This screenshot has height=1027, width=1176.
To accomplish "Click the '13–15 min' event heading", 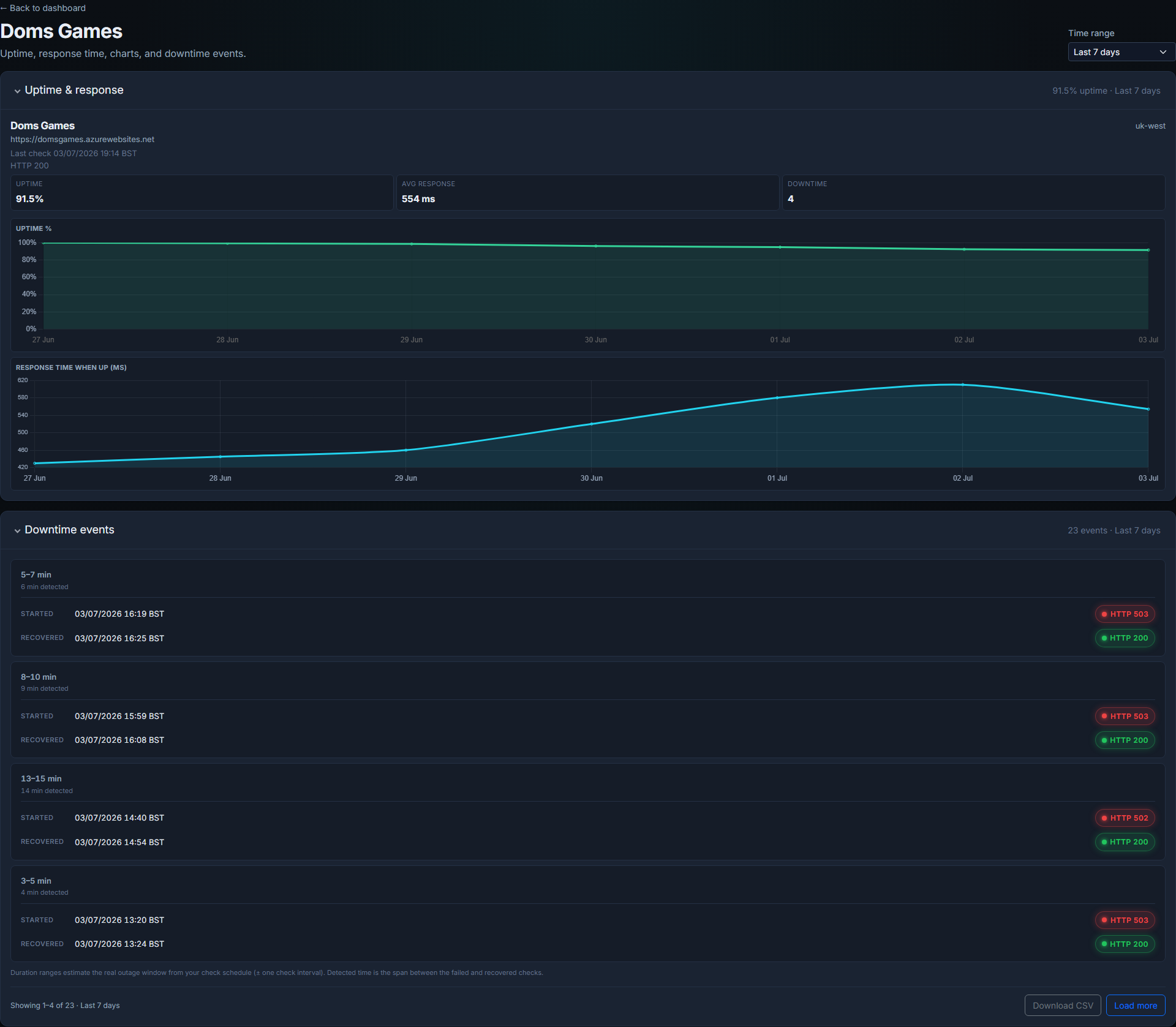I will pyautogui.click(x=41, y=779).
